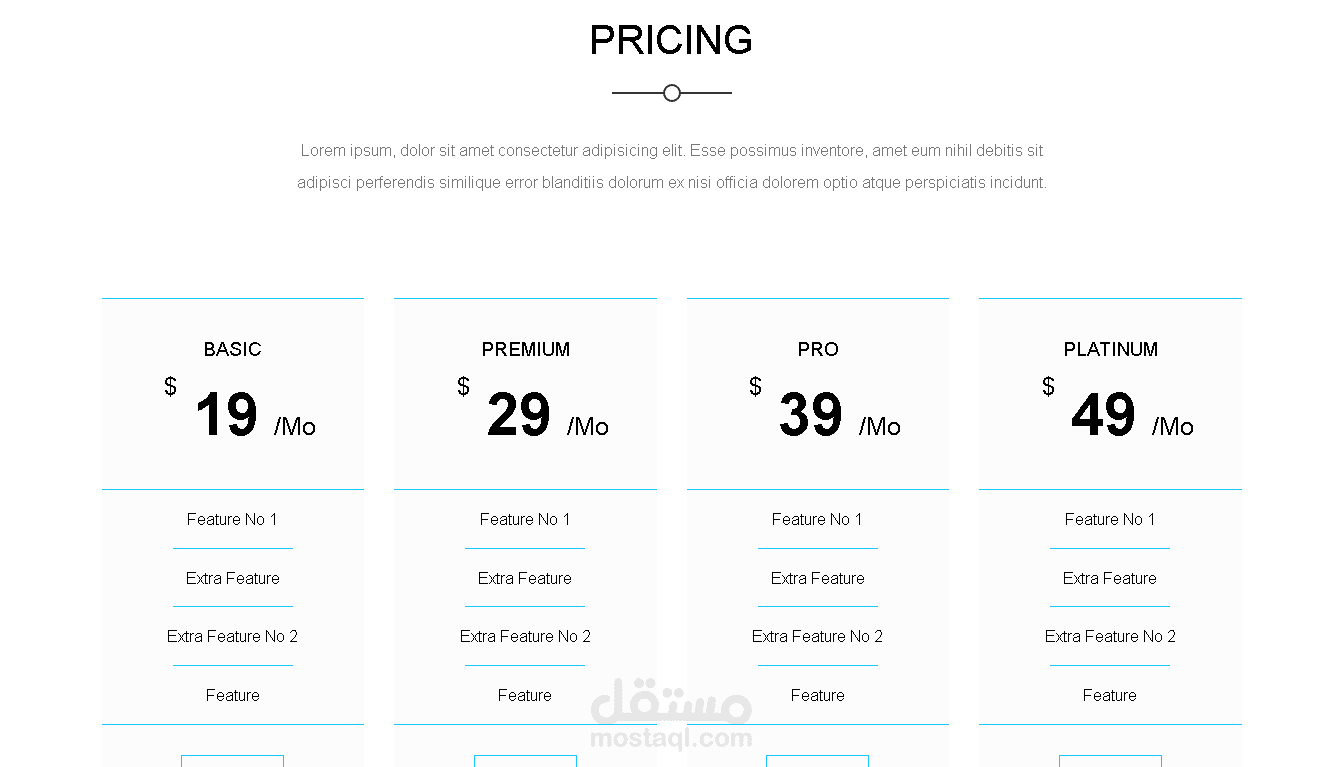Click the Lorem ipsum description paragraph

point(671,167)
